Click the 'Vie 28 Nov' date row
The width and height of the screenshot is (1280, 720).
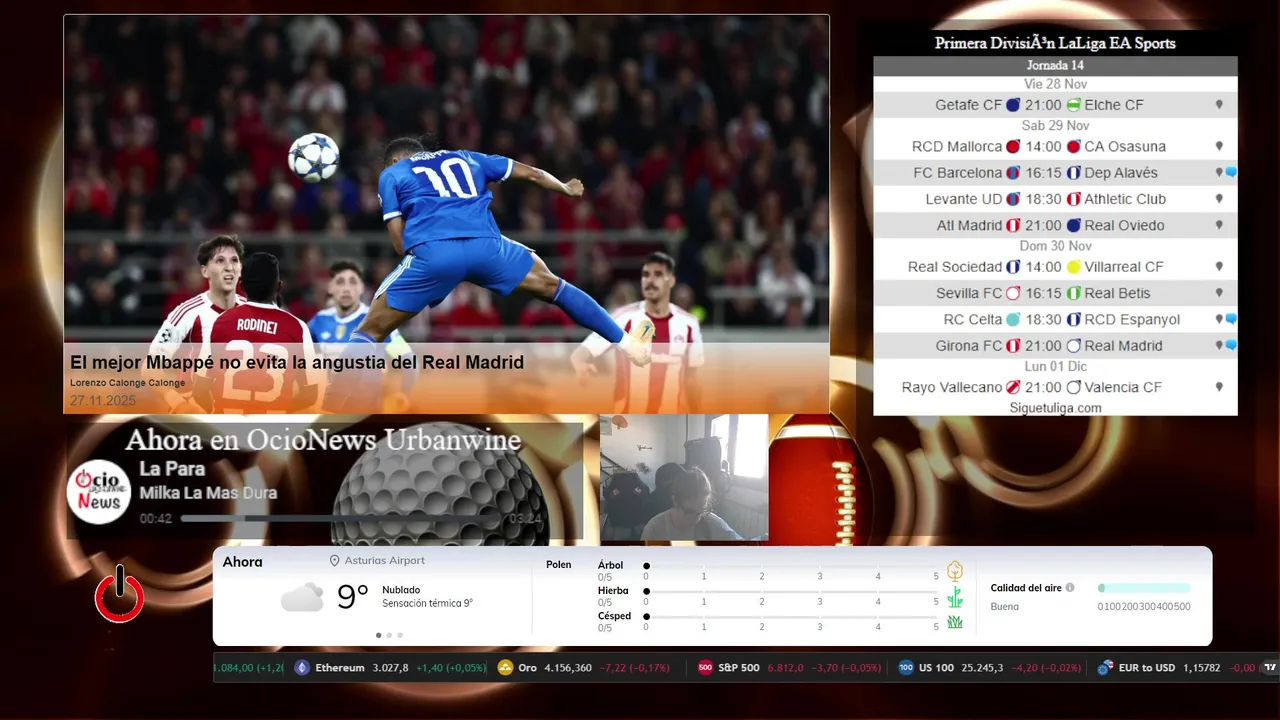[x=1055, y=84]
